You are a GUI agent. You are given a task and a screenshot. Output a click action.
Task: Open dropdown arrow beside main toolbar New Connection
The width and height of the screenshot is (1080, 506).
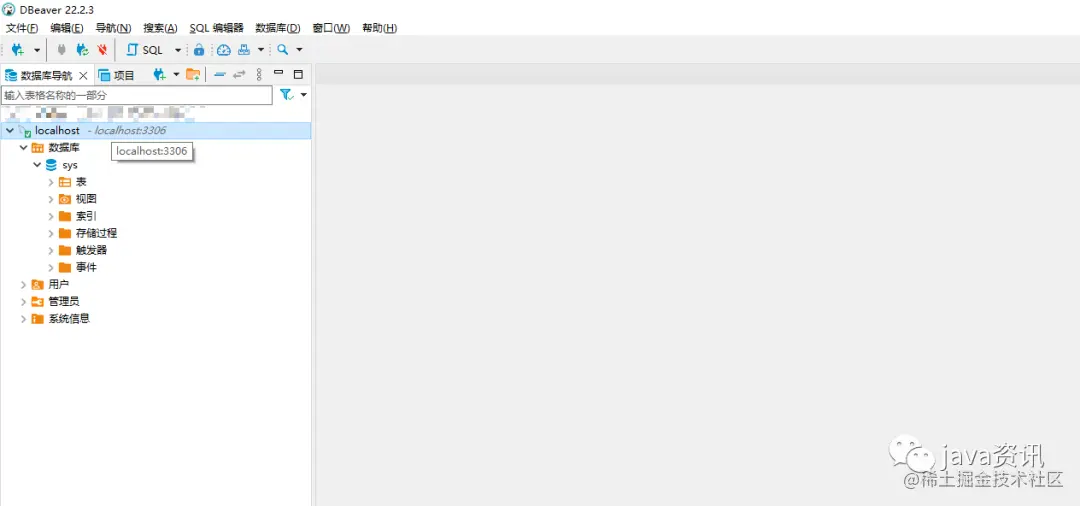pyautogui.click(x=37, y=50)
